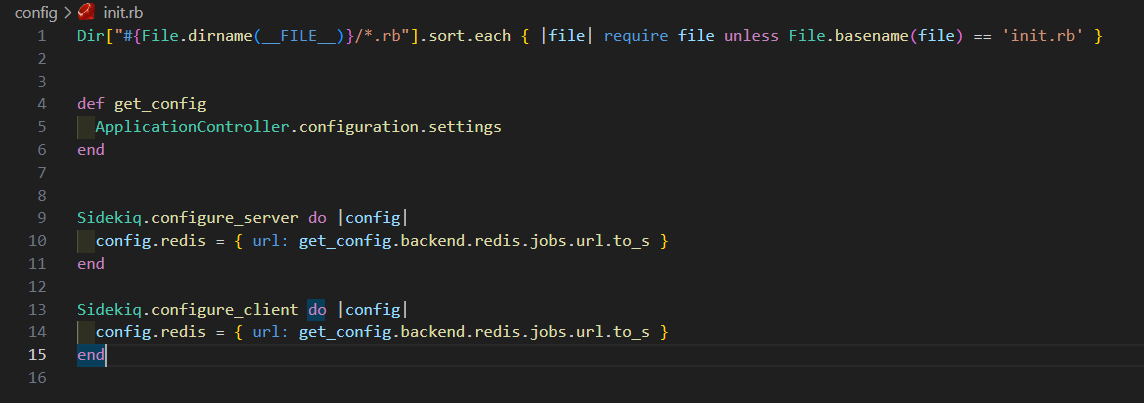Select init.rb in the breadcrumb

coord(123,12)
